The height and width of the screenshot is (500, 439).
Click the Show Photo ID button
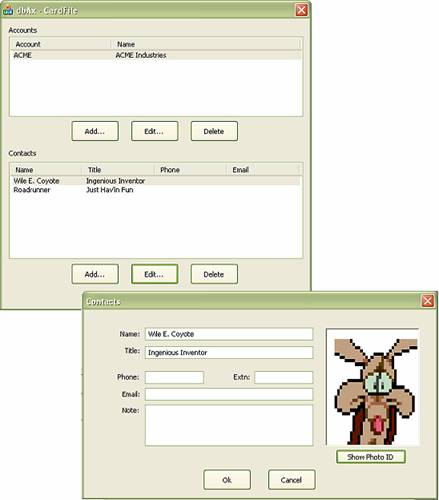(371, 457)
